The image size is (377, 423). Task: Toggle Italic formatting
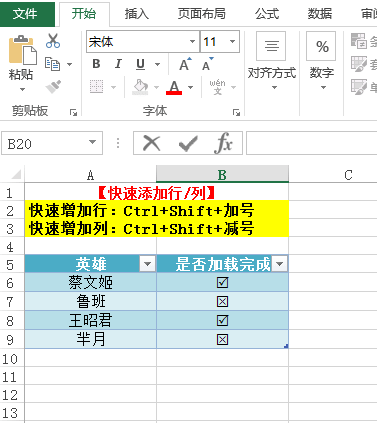coord(118,64)
